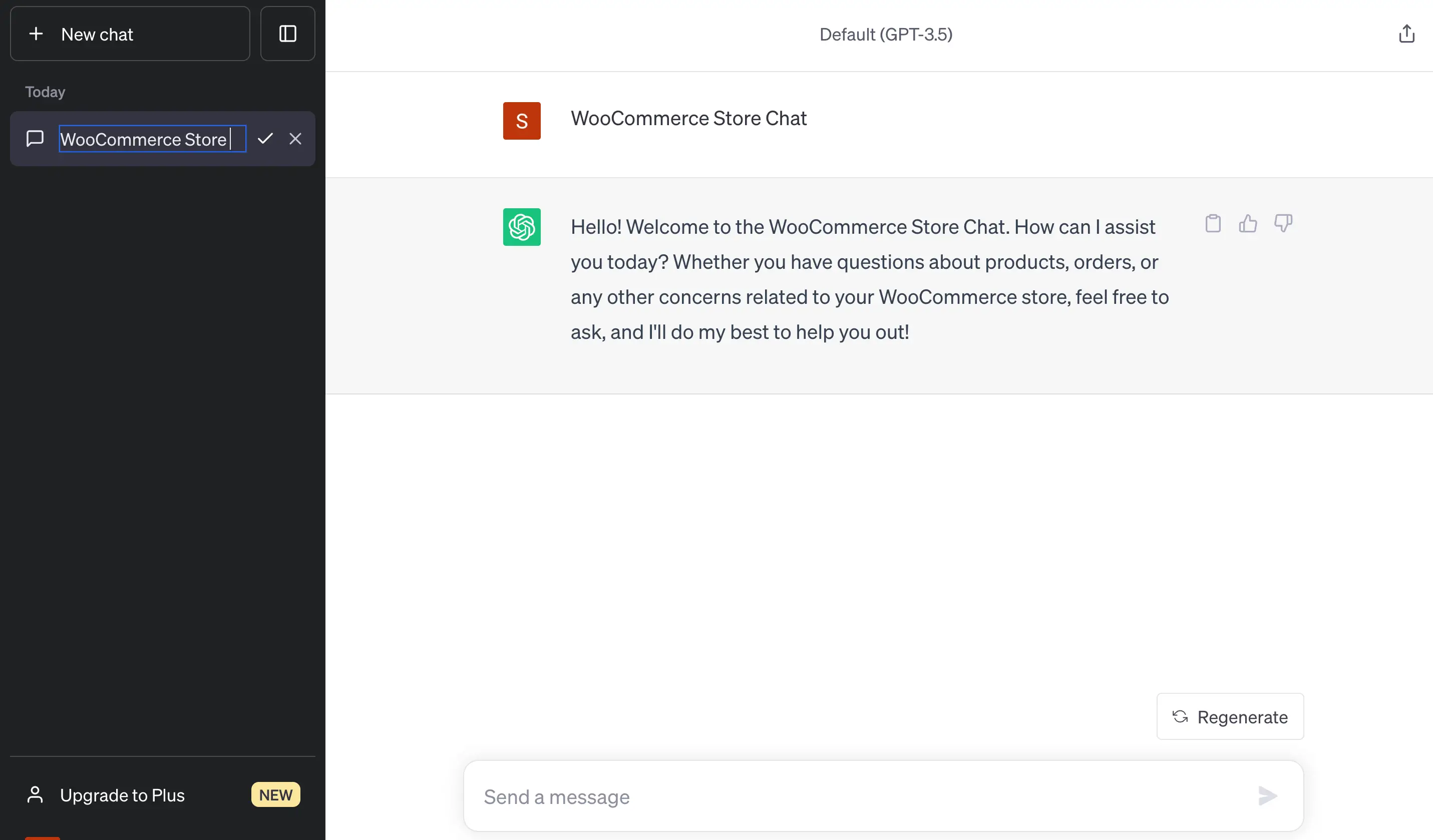The image size is (1433, 840).
Task: Open the Today conversations section
Action: point(45,91)
